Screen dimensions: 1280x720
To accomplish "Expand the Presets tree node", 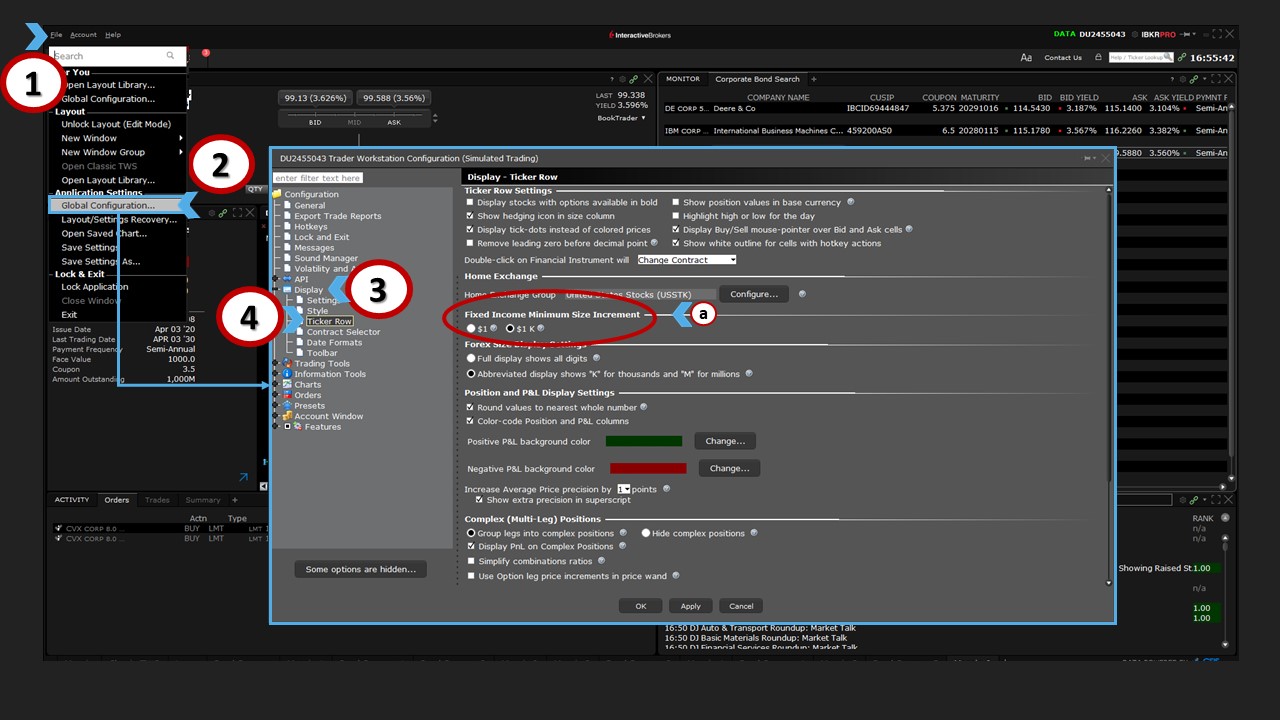I will click(277, 406).
